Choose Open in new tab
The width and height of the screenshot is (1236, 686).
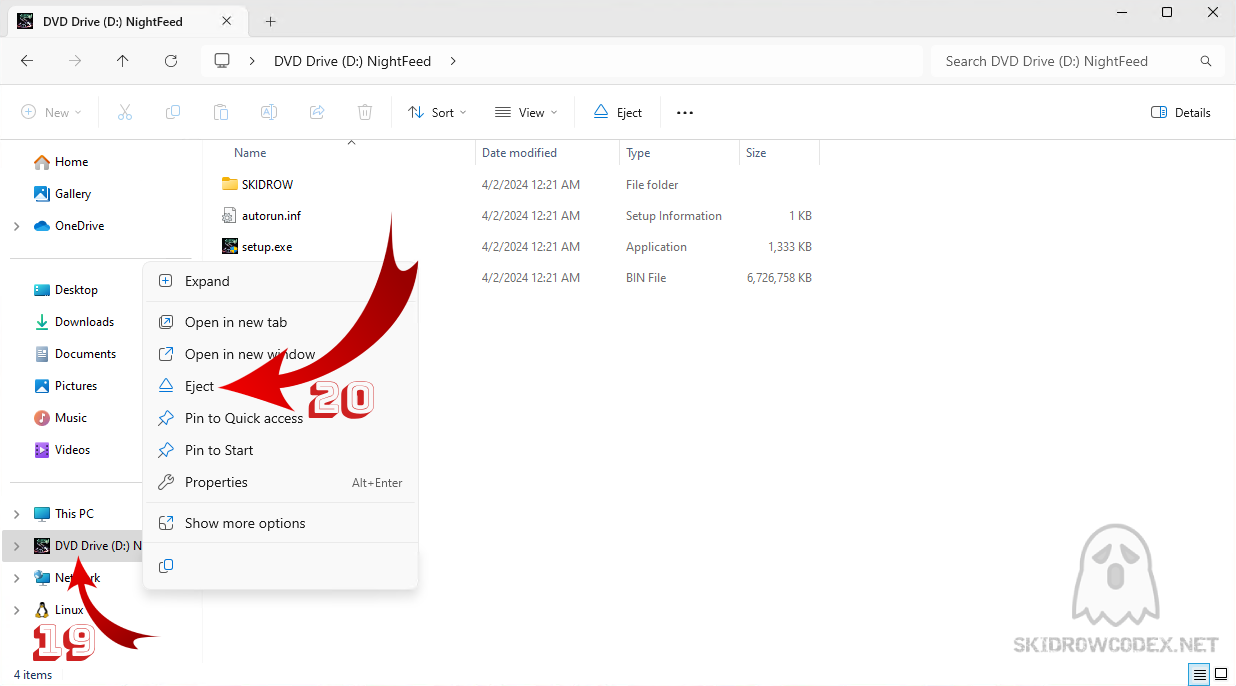[x=280, y=322]
